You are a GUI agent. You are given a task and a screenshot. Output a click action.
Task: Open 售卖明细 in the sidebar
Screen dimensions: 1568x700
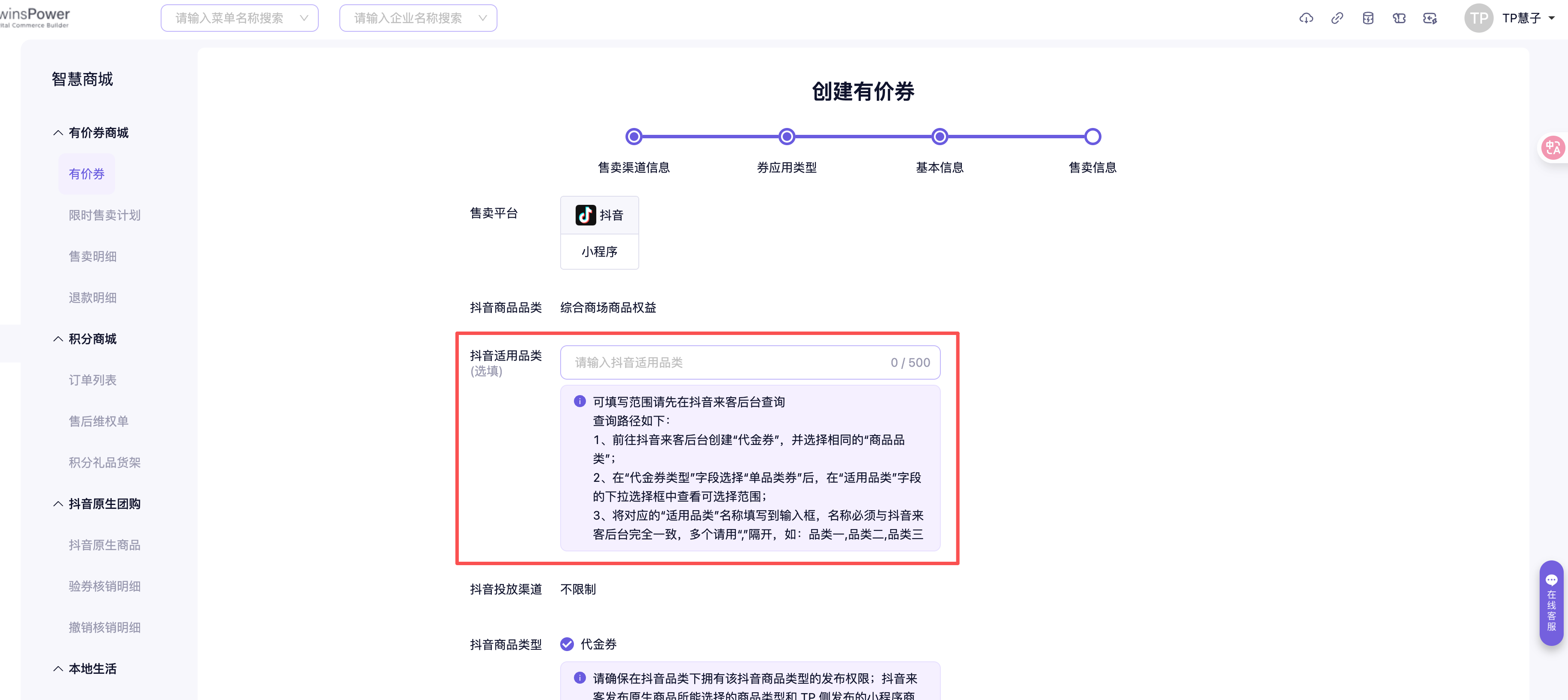point(92,256)
